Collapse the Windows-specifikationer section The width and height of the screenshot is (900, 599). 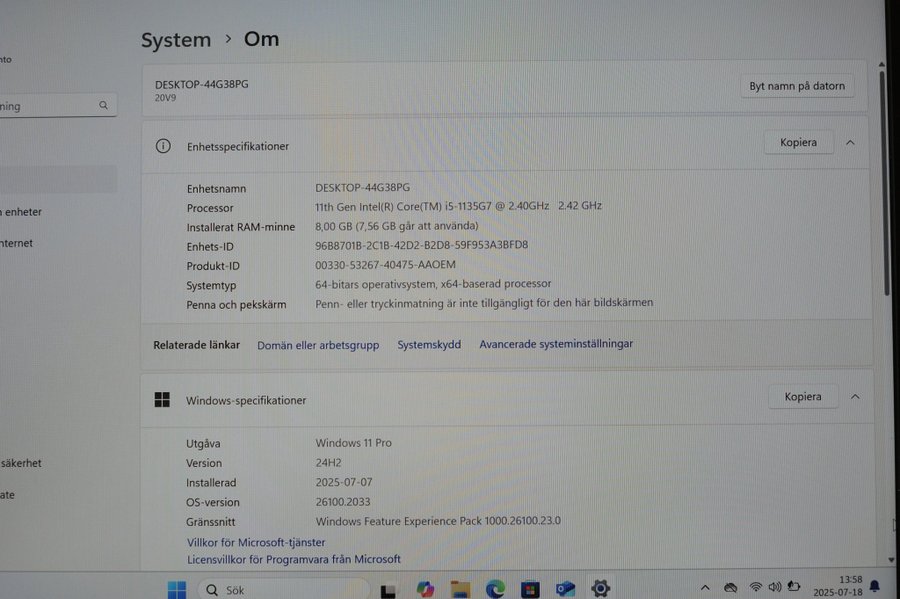tap(855, 396)
